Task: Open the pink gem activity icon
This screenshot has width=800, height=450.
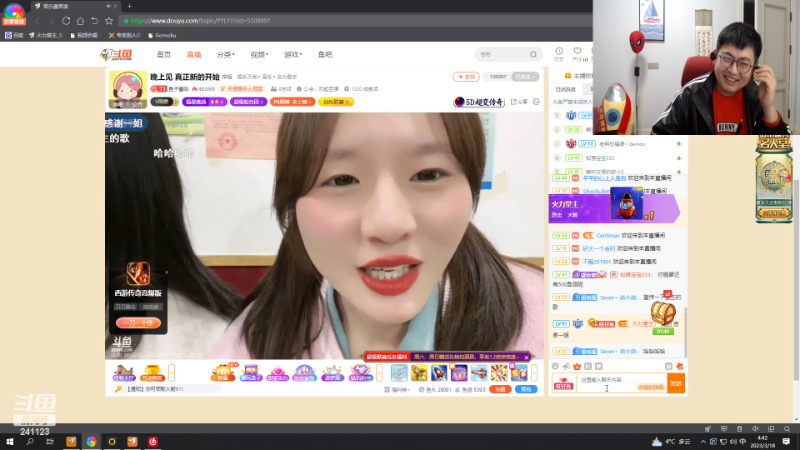Action: [x=277, y=373]
